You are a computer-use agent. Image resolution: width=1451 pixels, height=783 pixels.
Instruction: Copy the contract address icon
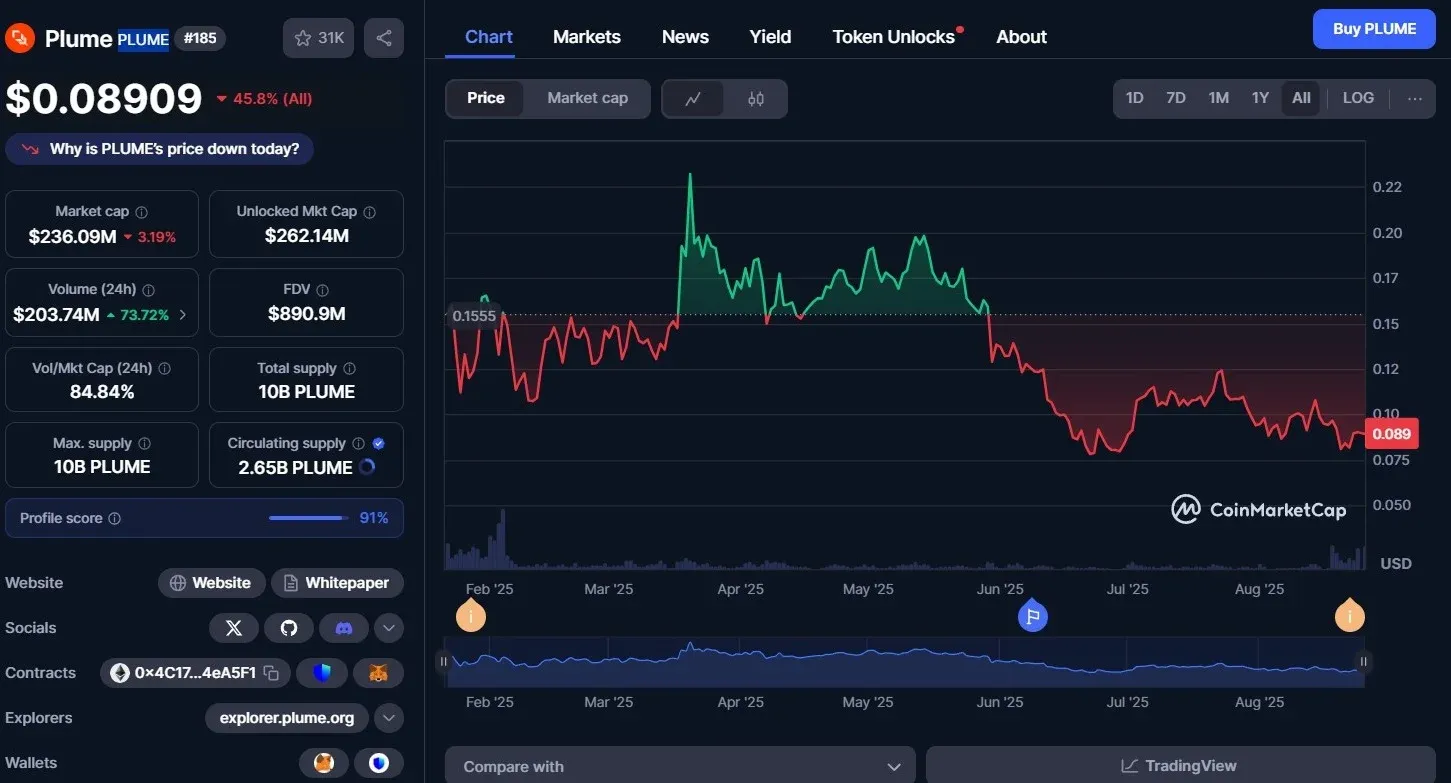(271, 673)
